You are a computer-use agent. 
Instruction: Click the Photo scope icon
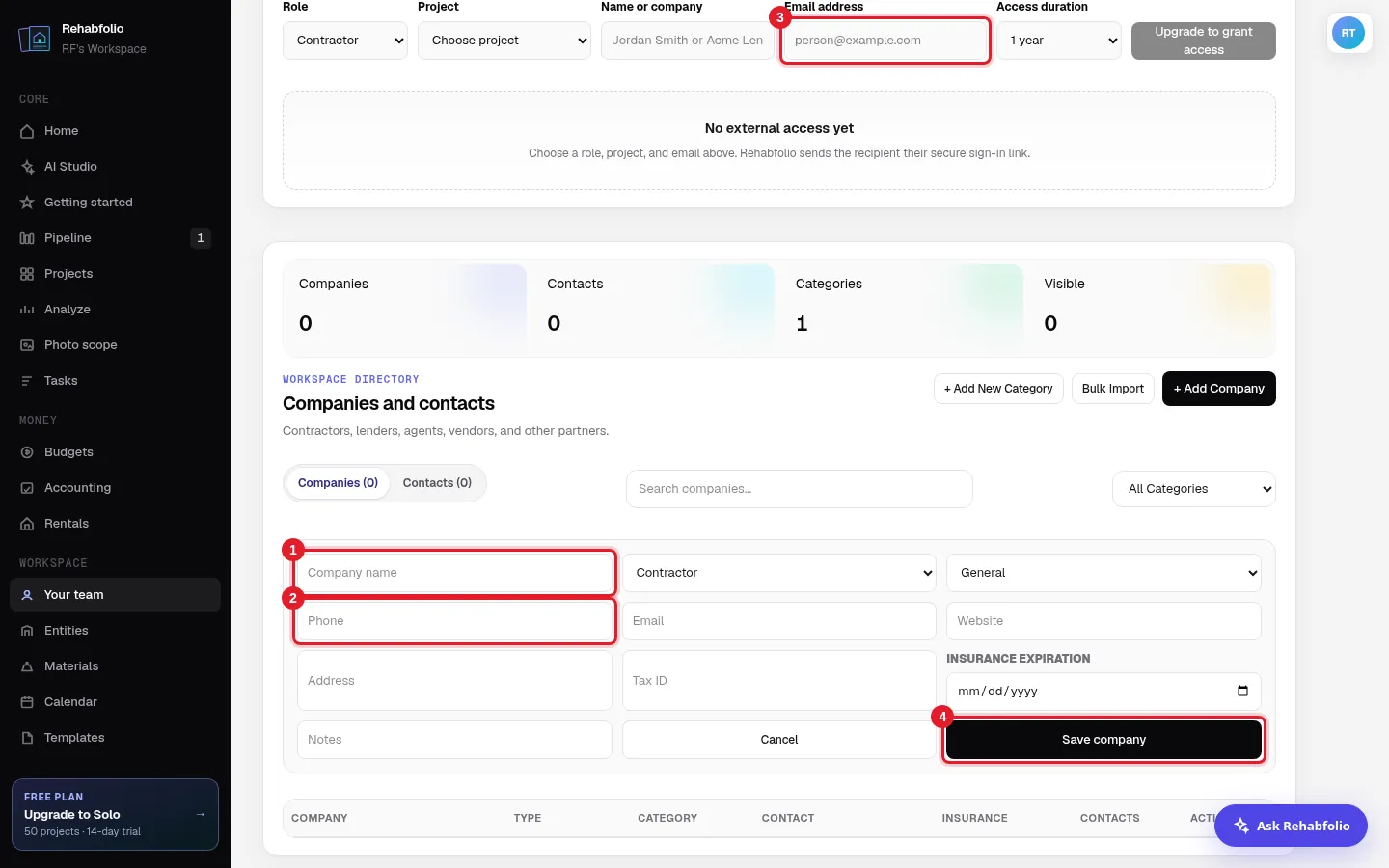[27, 345]
